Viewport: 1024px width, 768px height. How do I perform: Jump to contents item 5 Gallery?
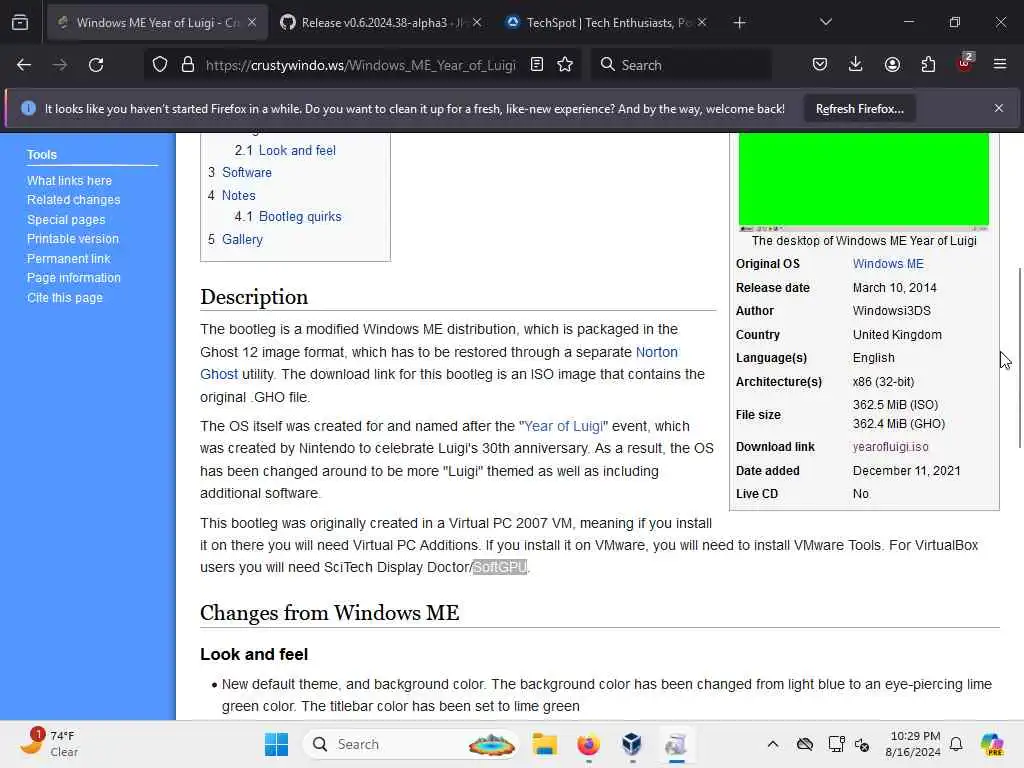(235, 240)
